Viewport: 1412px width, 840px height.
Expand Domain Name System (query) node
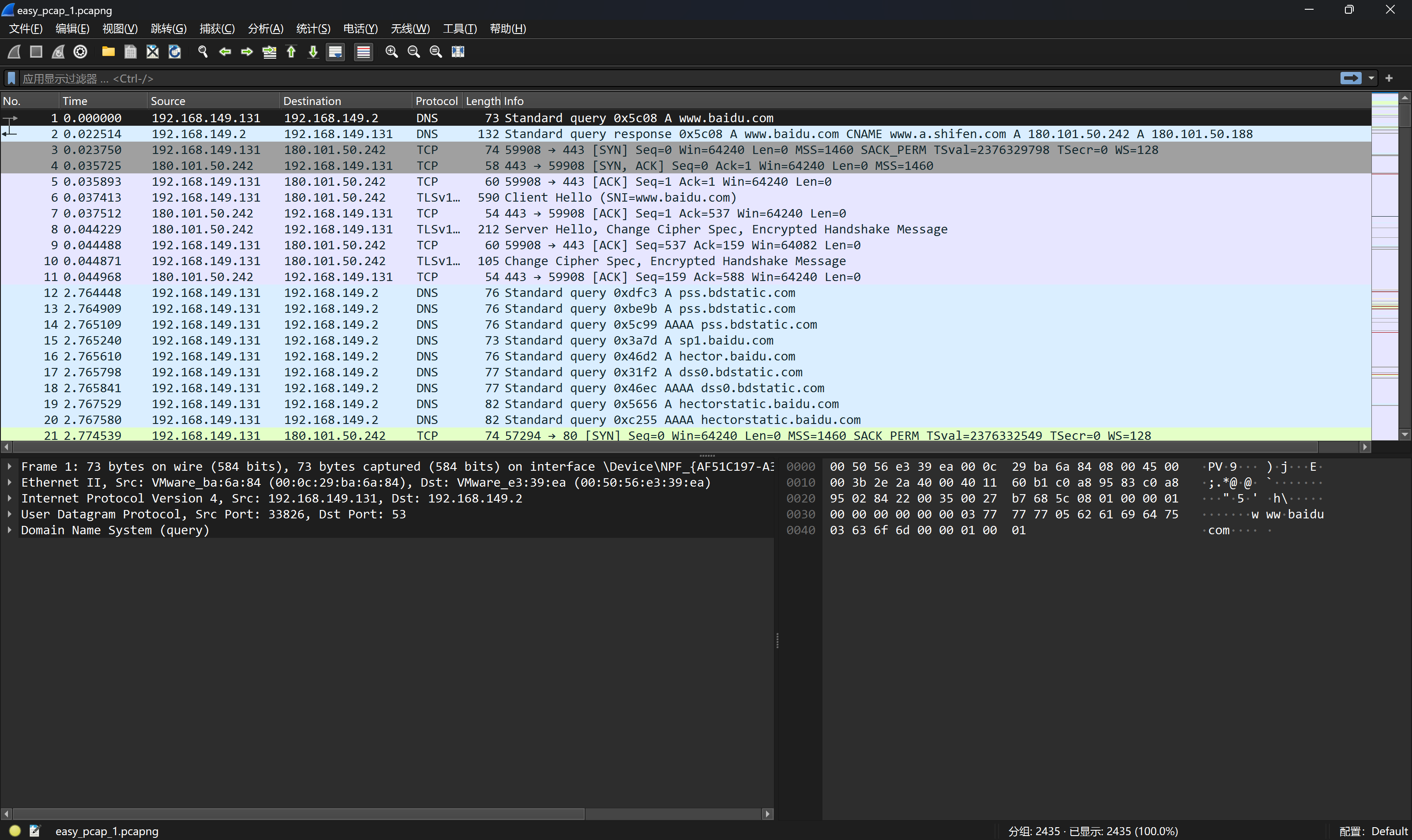(x=10, y=530)
